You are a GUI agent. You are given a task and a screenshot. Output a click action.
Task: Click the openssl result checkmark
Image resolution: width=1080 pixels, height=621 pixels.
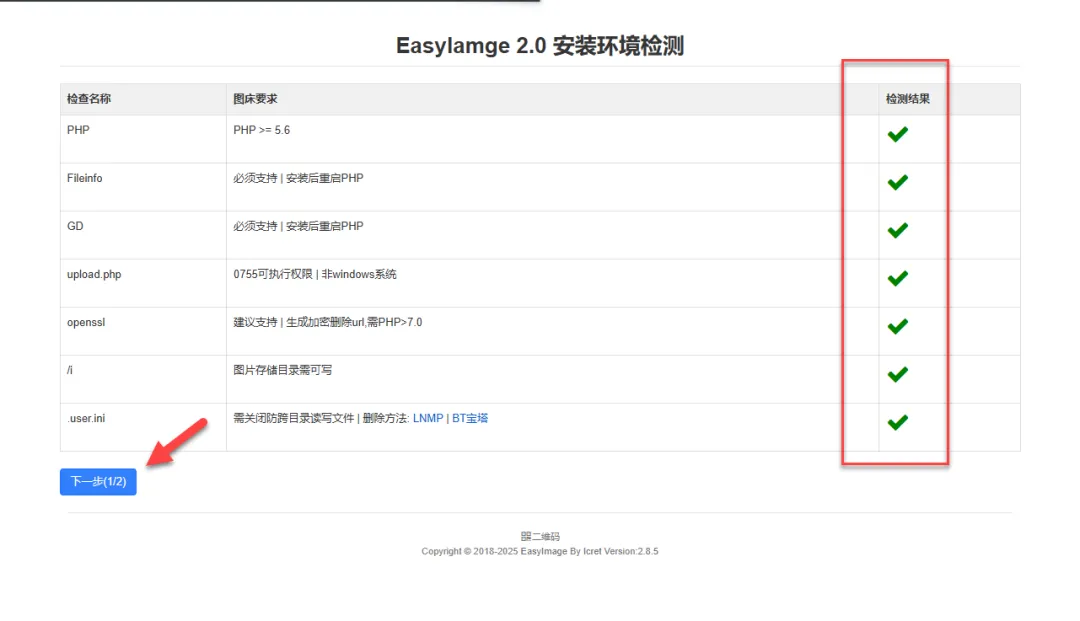(x=897, y=326)
